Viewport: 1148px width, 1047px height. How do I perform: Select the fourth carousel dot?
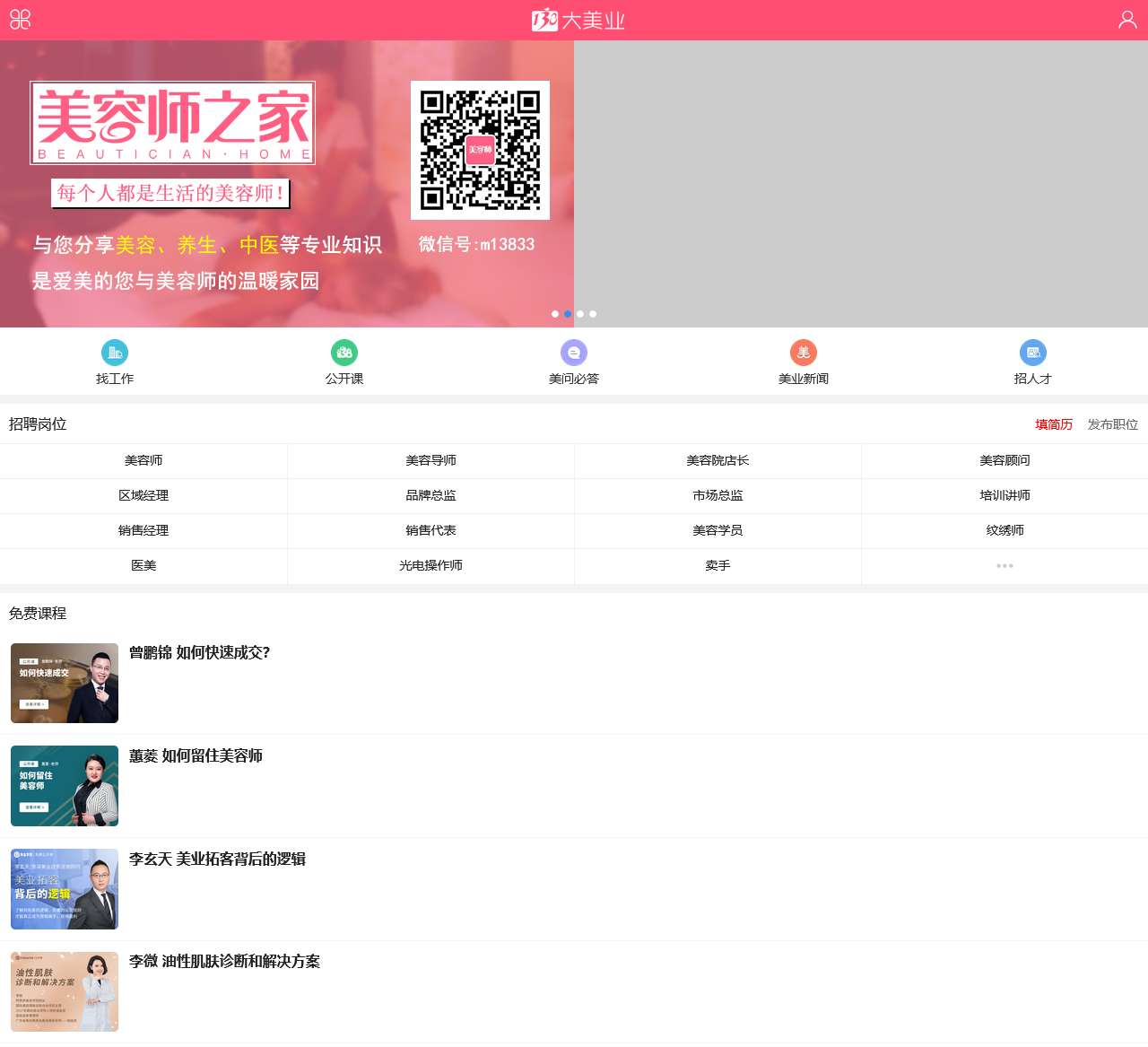[593, 314]
